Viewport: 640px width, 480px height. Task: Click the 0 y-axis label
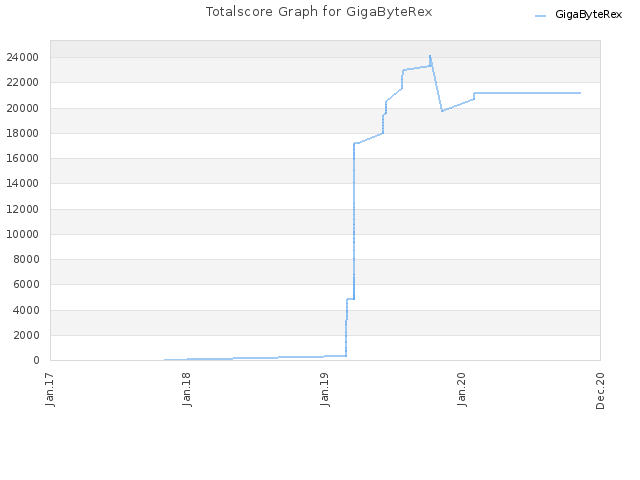(36, 360)
